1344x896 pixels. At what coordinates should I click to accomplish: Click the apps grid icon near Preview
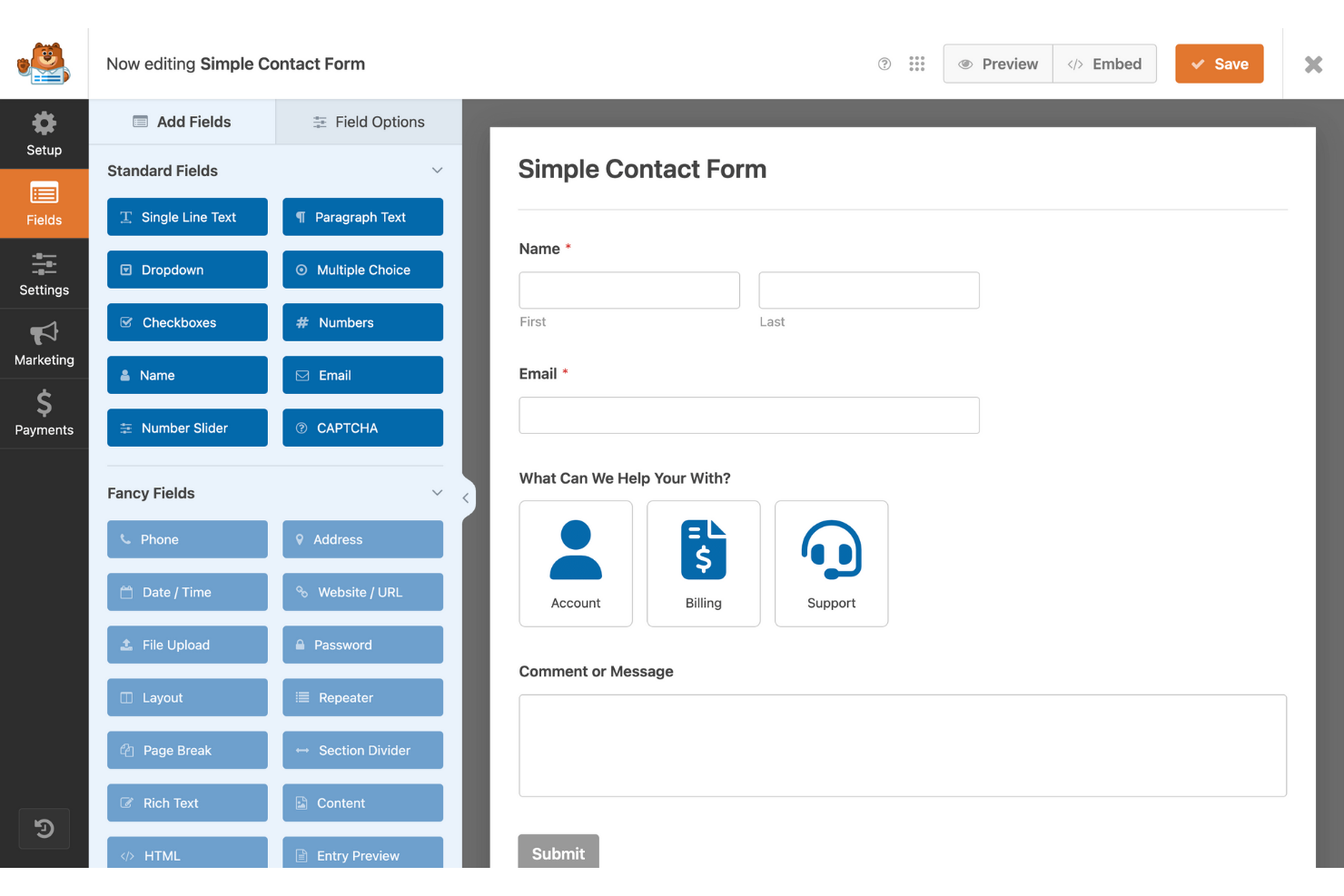pos(916,64)
